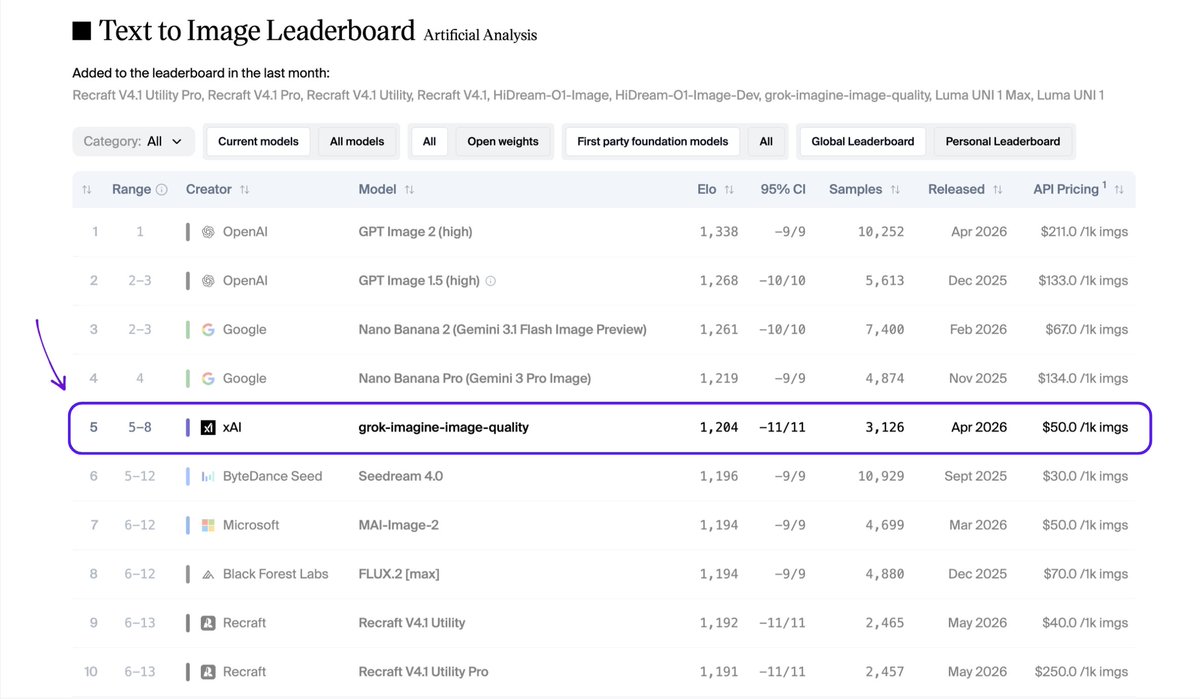1200x699 pixels.
Task: Click the ByteDance Seed logo icon
Action: tap(208, 476)
